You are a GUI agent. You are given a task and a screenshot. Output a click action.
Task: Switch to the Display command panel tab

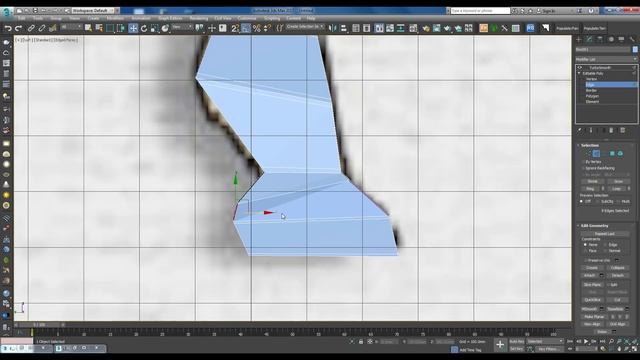pos(621,39)
